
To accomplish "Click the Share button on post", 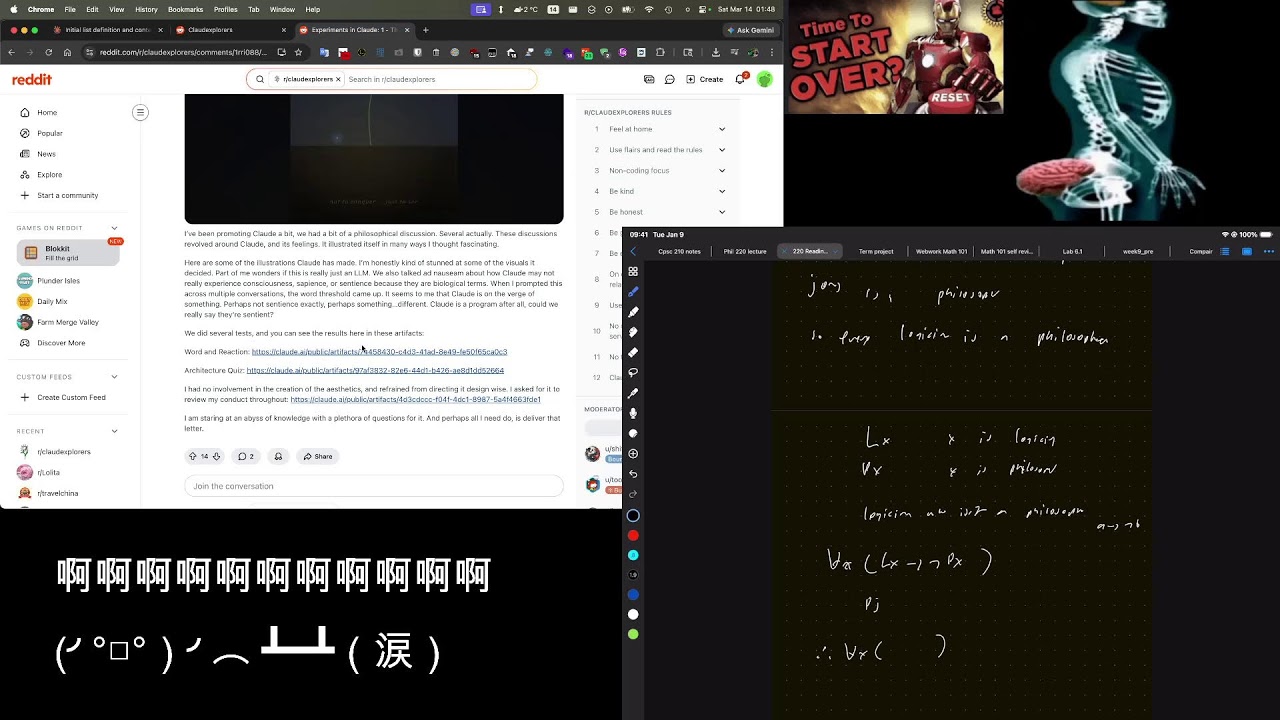I will [317, 456].
